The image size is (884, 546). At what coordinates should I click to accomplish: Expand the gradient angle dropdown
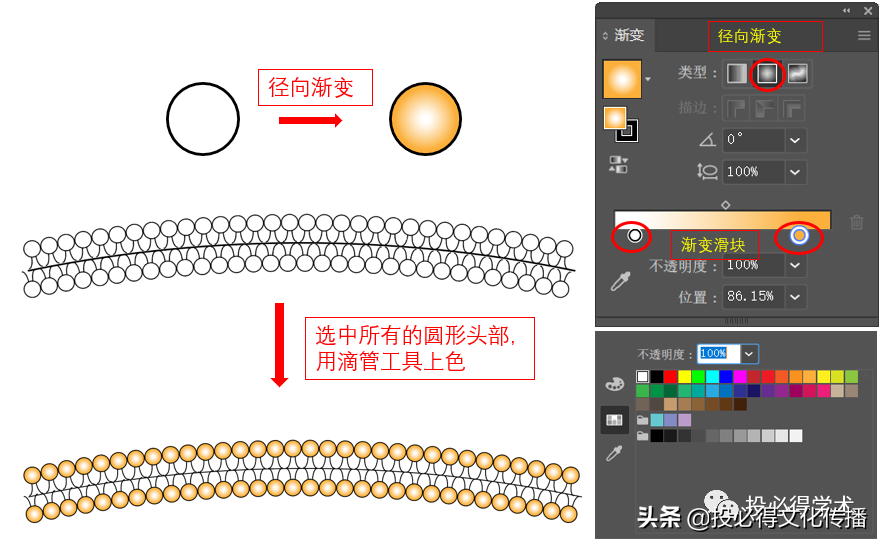(795, 140)
